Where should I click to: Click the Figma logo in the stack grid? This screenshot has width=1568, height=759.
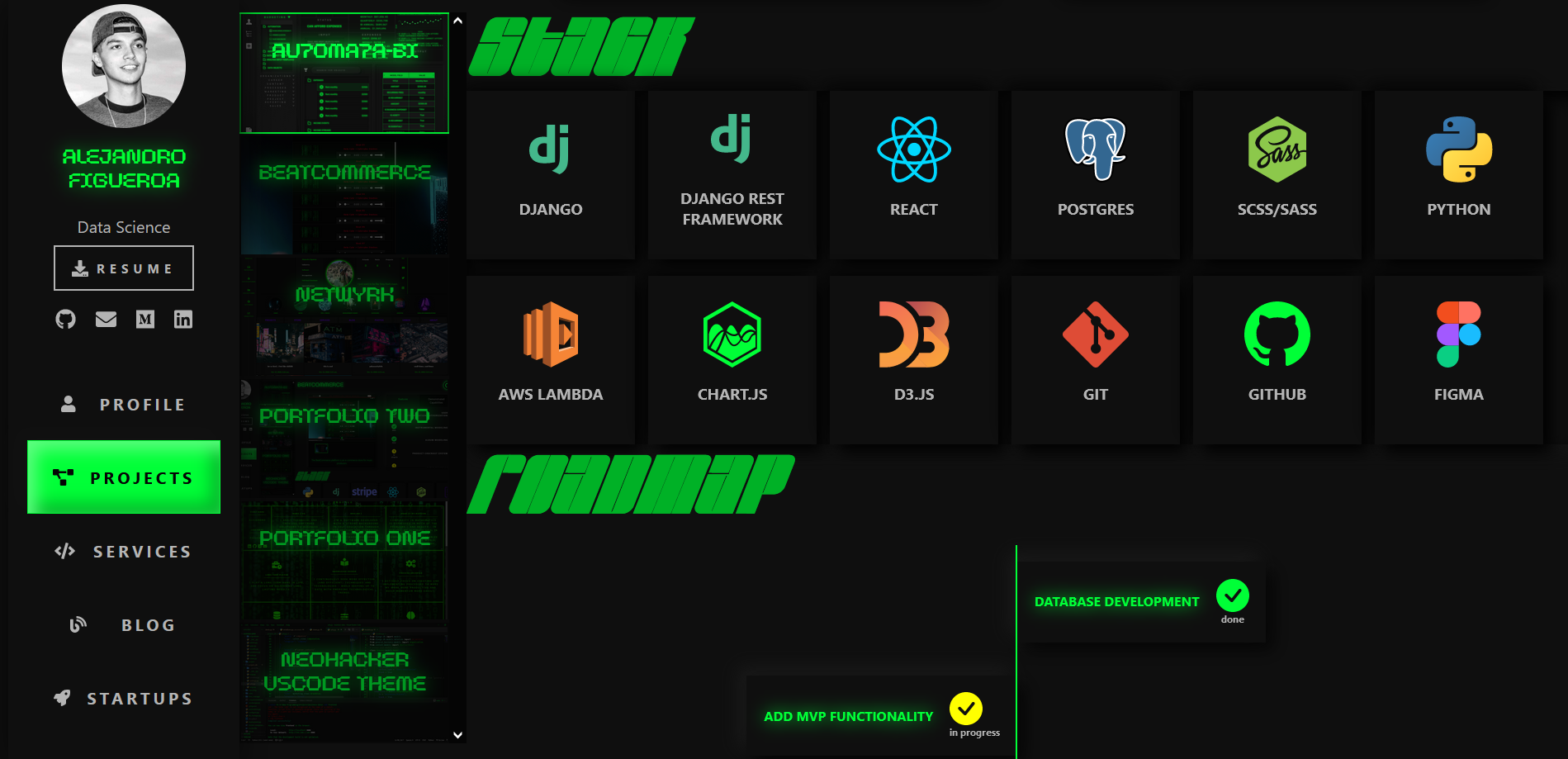1458,334
